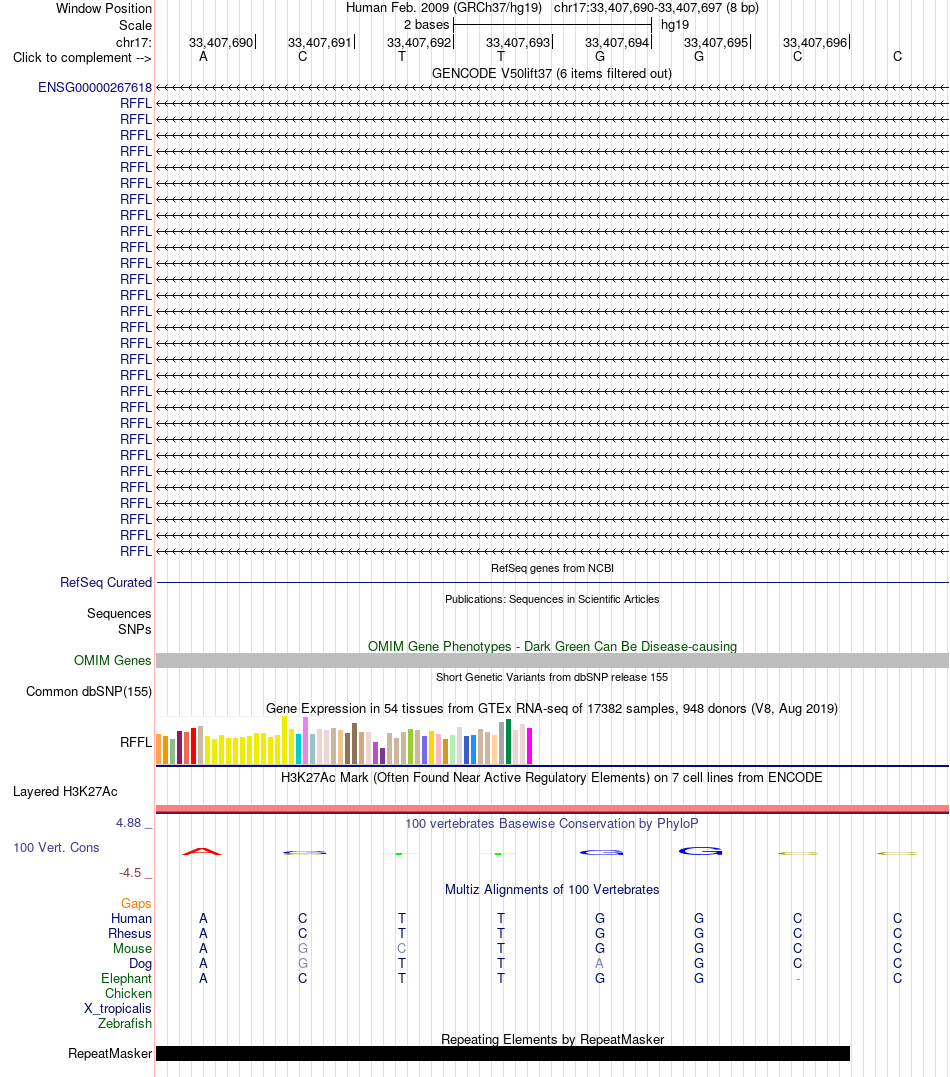Click the GTEx tissue expression bar chart
This screenshot has height=1077, width=950.
point(344,740)
